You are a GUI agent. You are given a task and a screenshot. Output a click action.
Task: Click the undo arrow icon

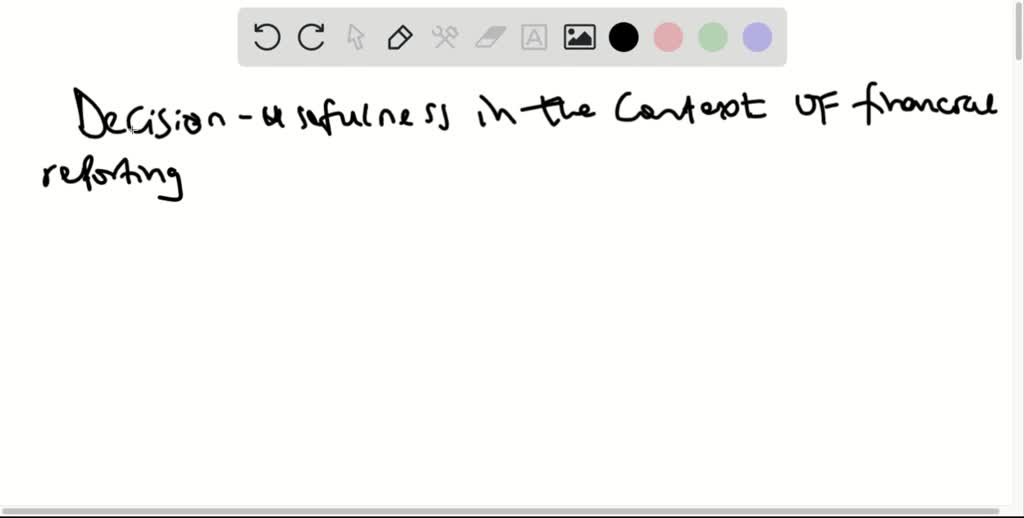coord(266,37)
